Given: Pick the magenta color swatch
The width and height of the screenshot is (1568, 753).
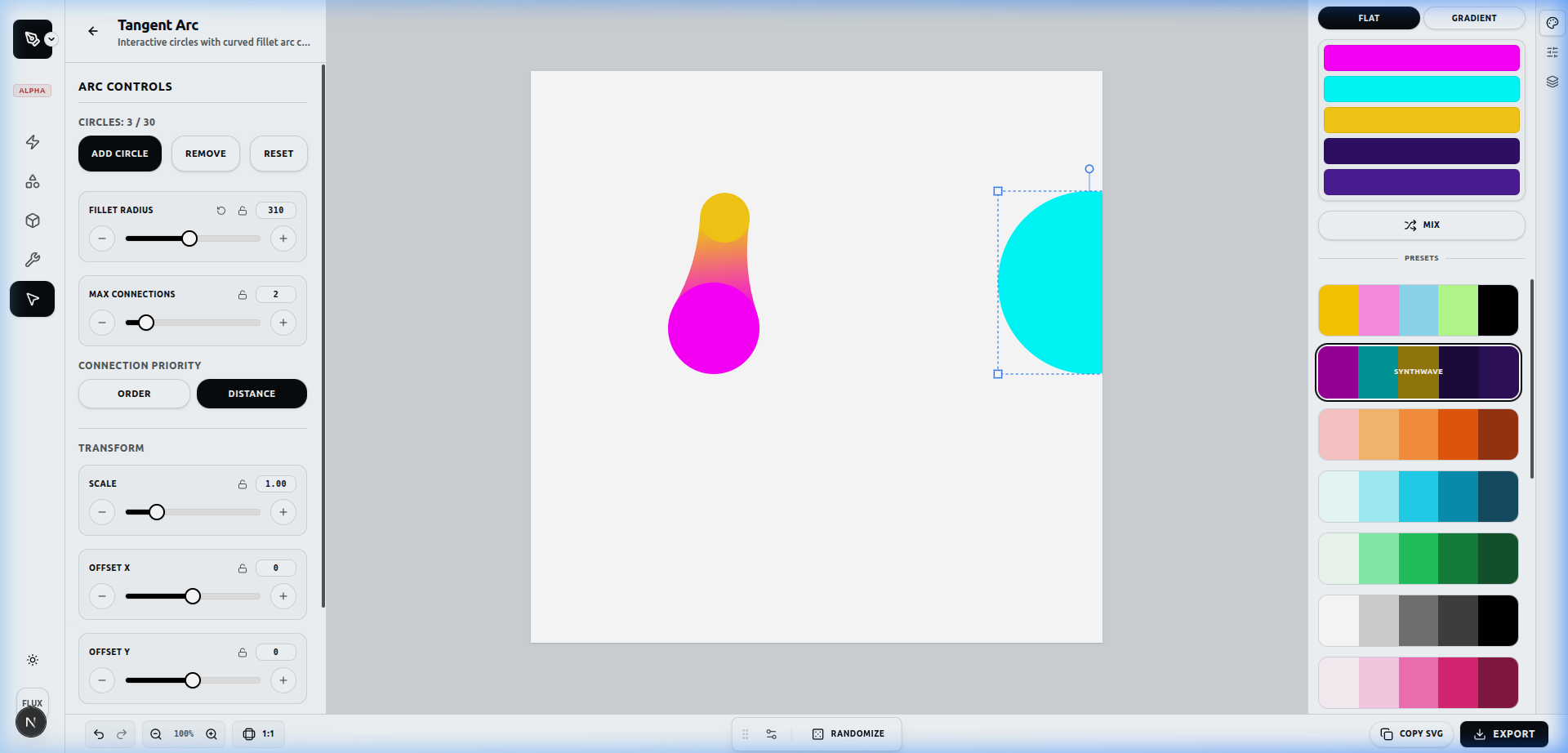Looking at the screenshot, I should click(1421, 58).
